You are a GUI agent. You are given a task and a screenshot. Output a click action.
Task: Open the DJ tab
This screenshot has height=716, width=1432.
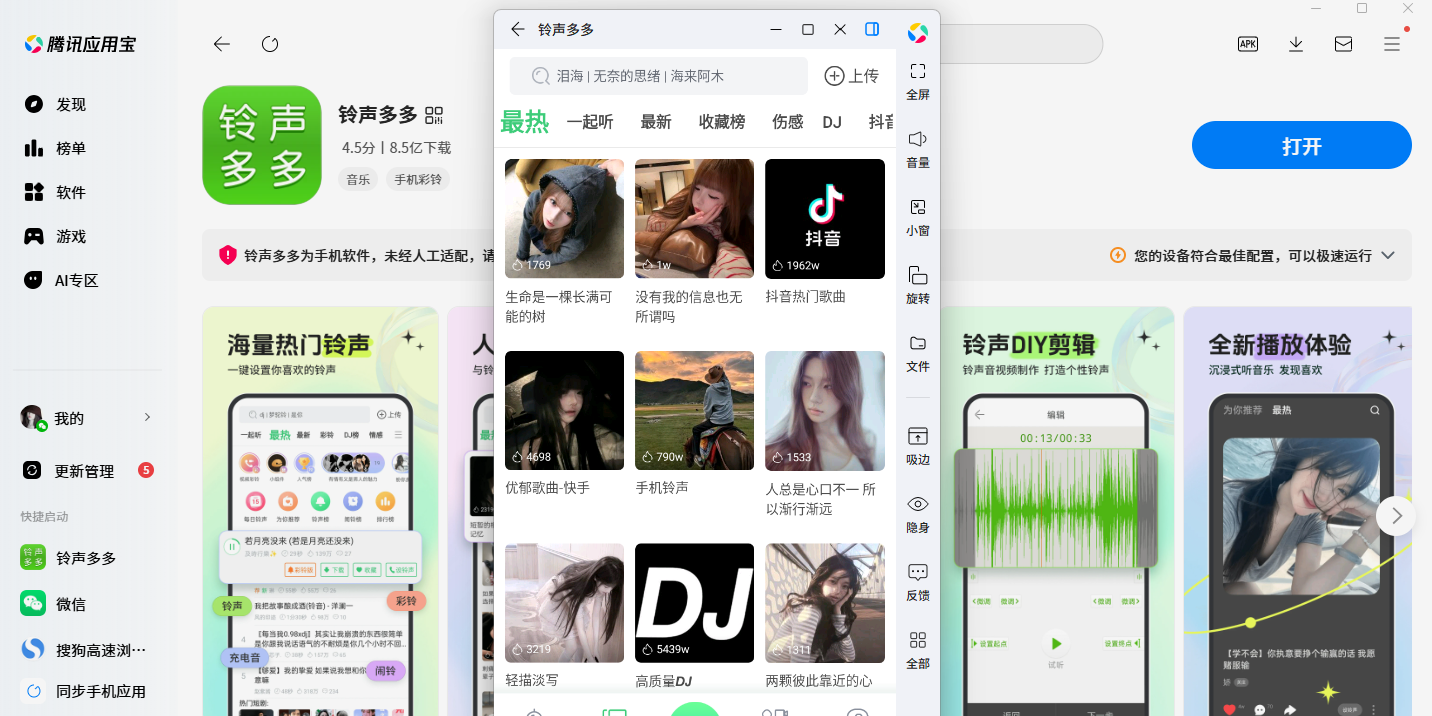click(832, 122)
